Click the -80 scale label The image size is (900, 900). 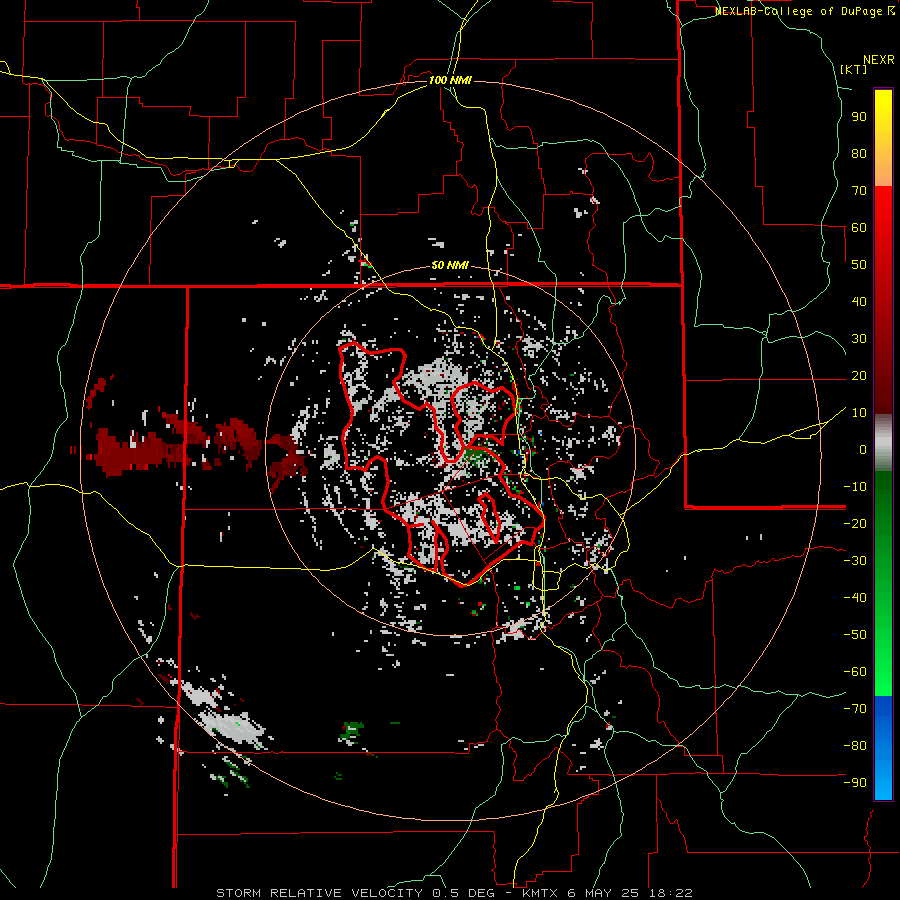(855, 746)
